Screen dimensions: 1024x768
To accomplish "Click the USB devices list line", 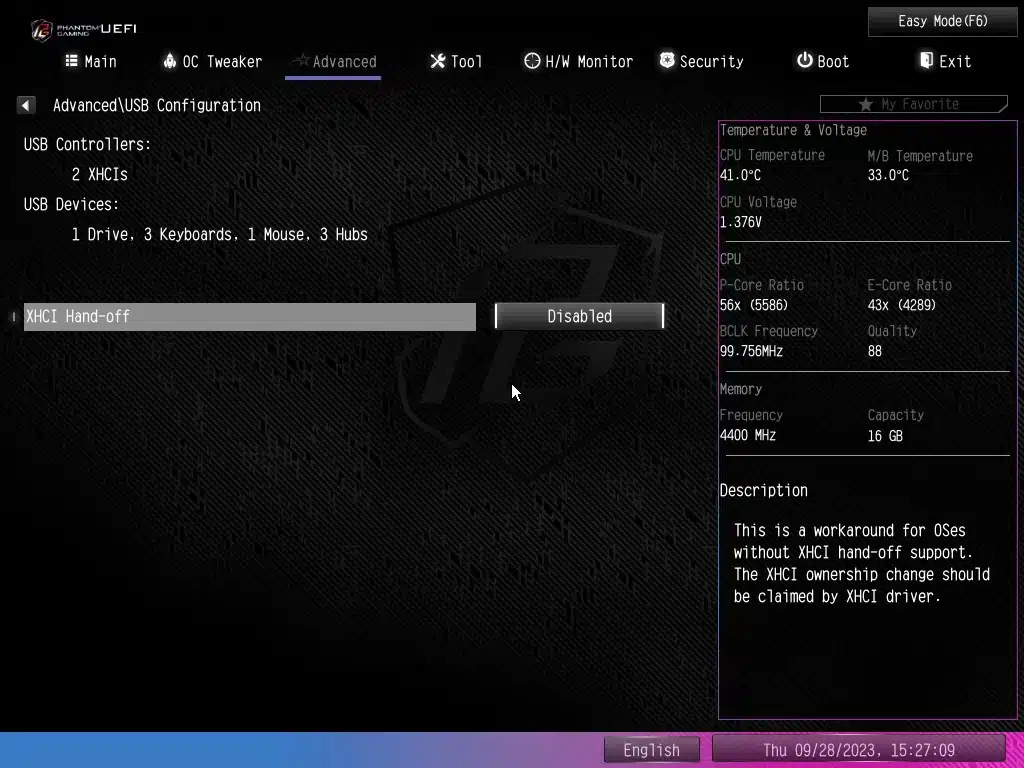I will (219, 234).
